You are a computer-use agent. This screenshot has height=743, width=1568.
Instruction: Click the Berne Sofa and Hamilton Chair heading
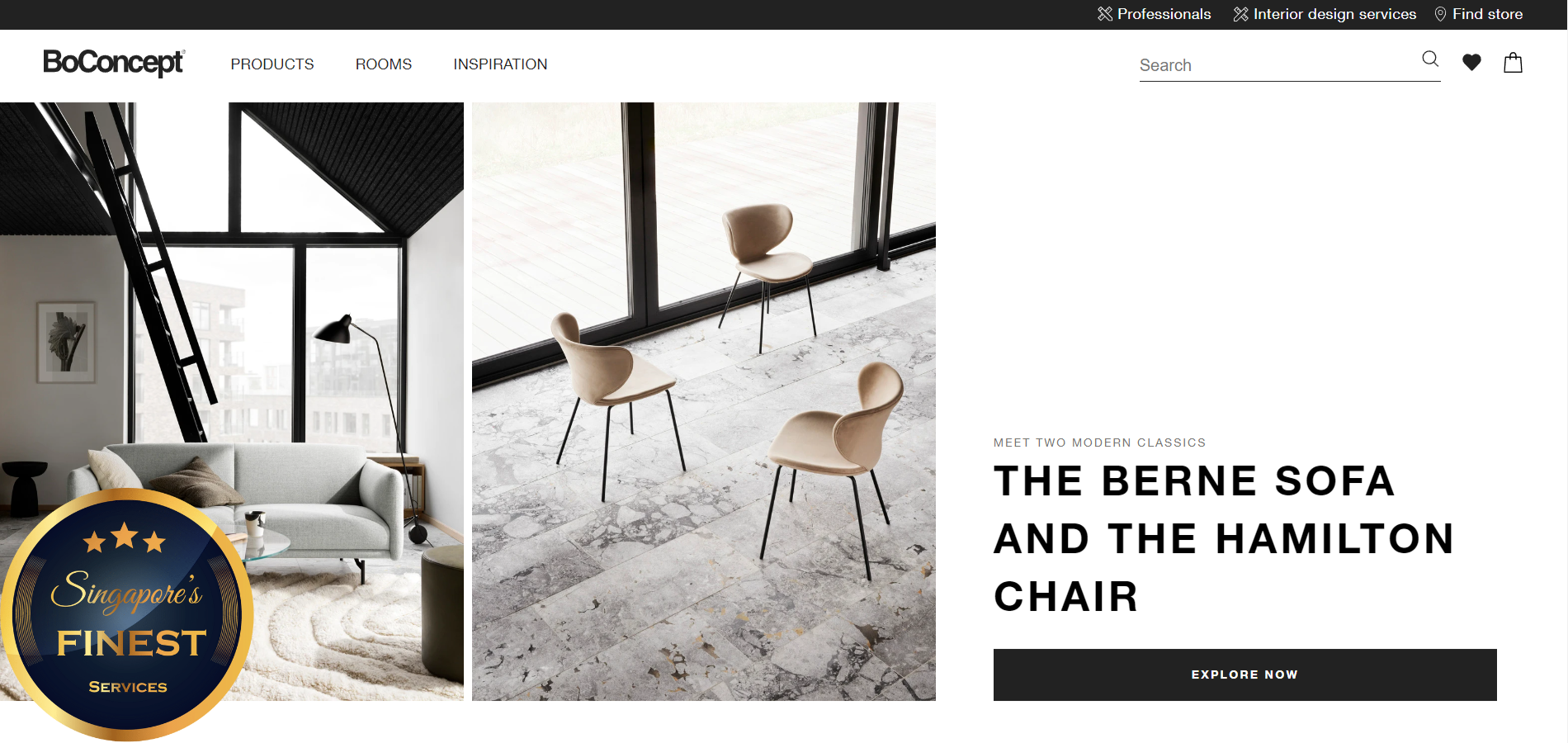tap(1225, 538)
